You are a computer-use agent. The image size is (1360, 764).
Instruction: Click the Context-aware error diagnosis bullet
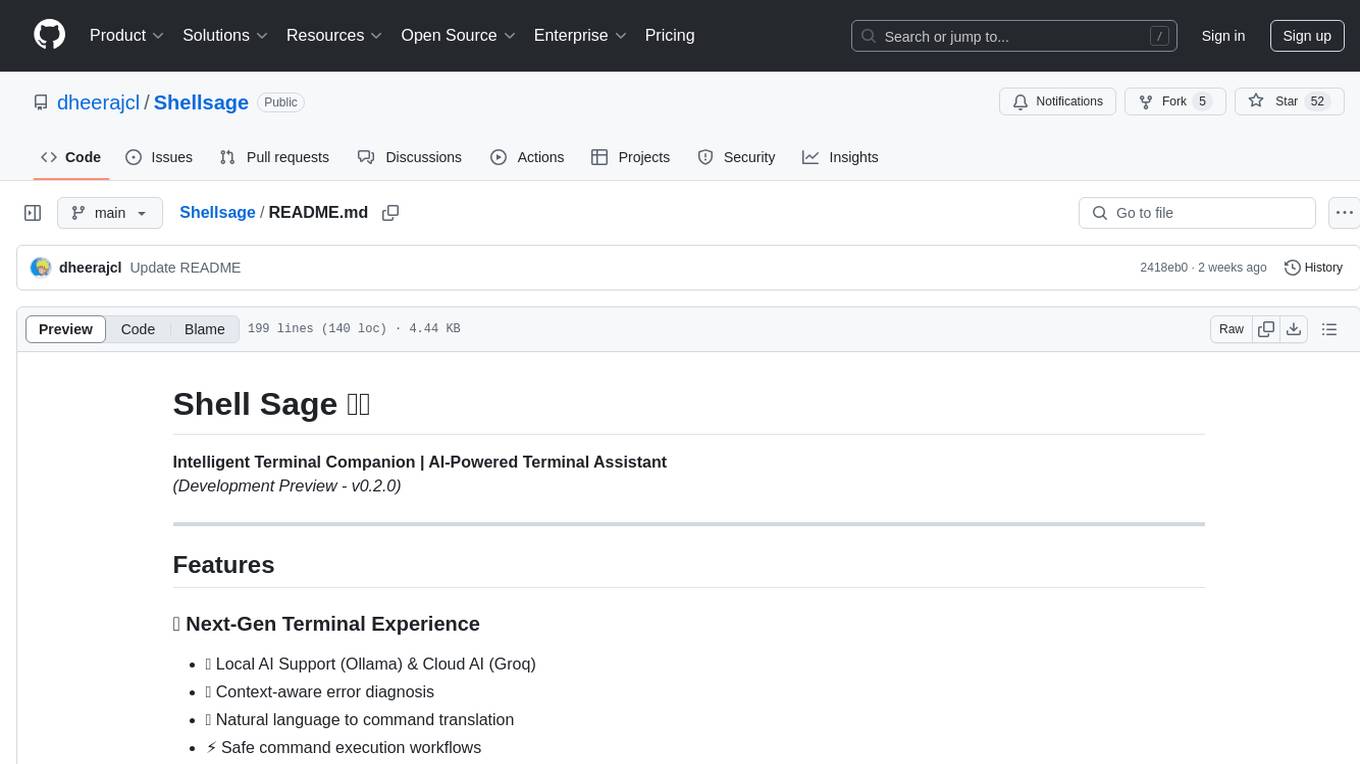click(320, 692)
